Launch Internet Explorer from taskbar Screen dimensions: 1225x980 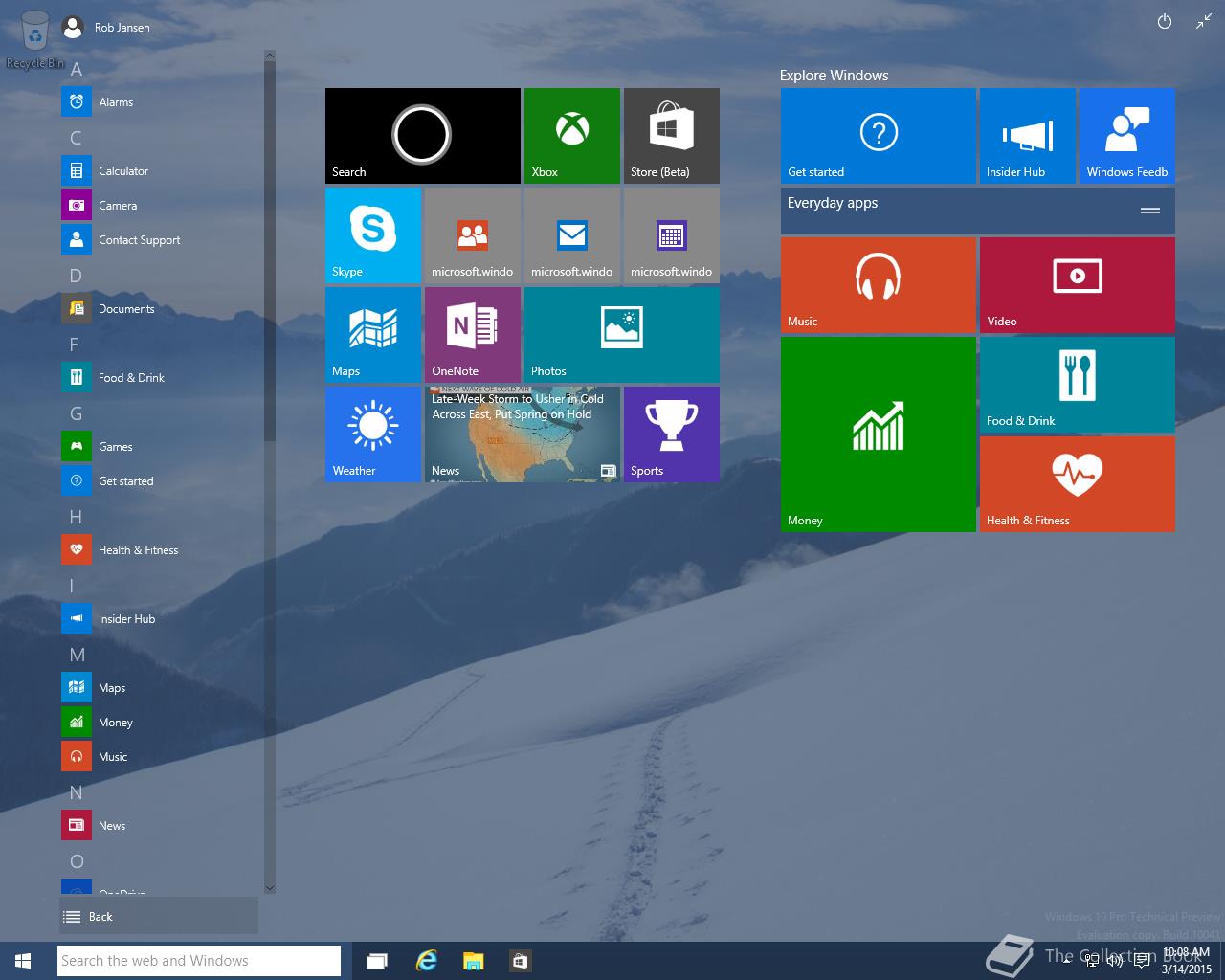pos(426,961)
